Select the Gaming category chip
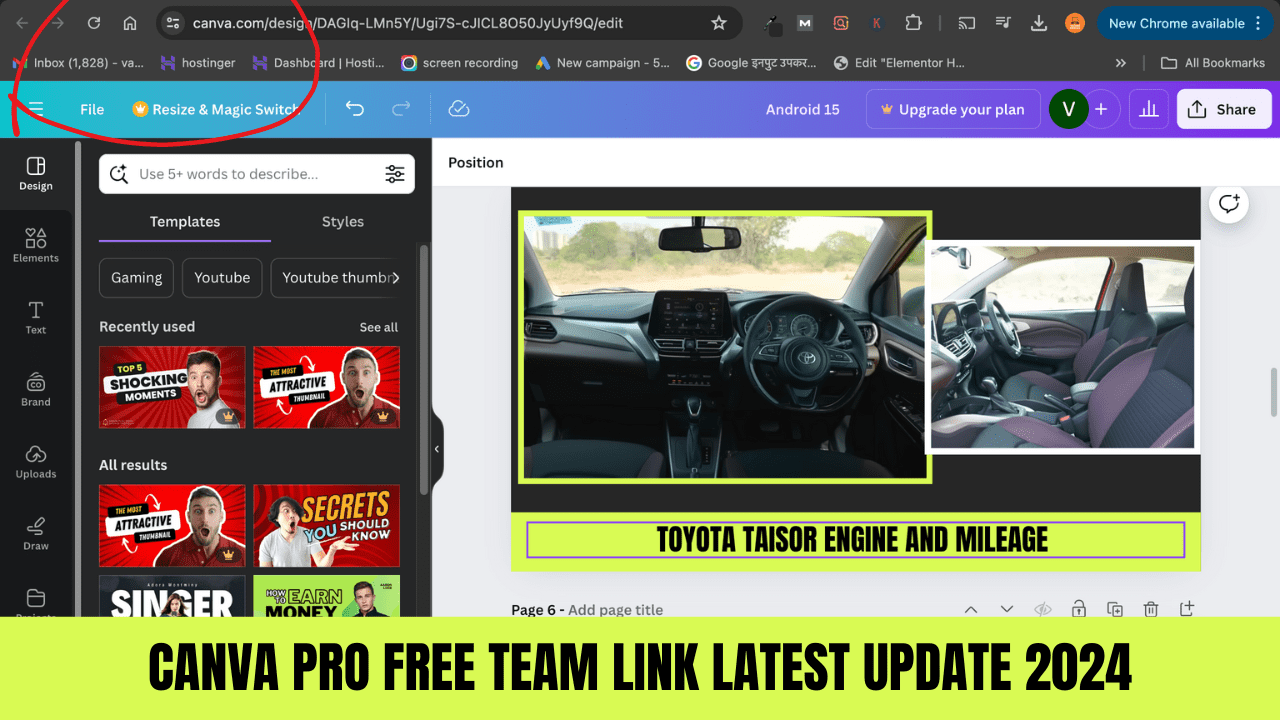1280x720 pixels. 136,278
